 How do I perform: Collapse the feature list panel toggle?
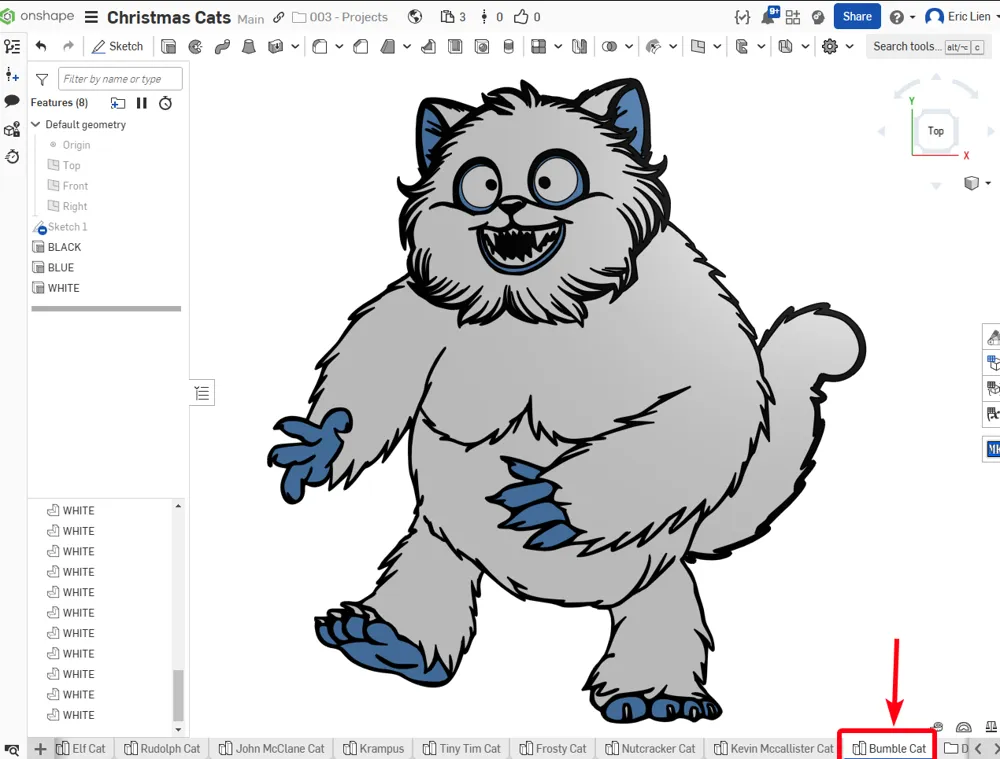[x=202, y=393]
